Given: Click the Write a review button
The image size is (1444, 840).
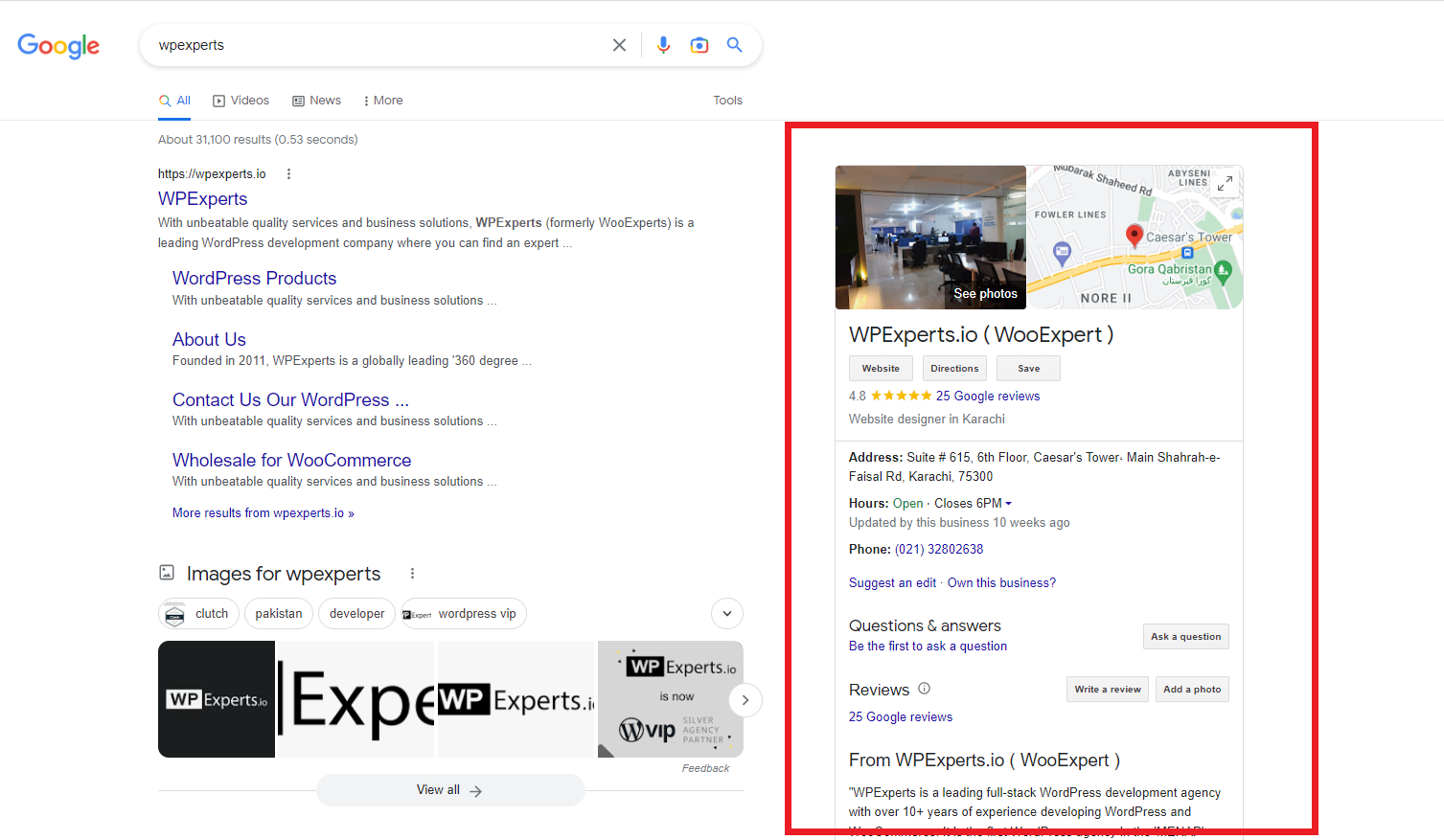Looking at the screenshot, I should (1108, 690).
